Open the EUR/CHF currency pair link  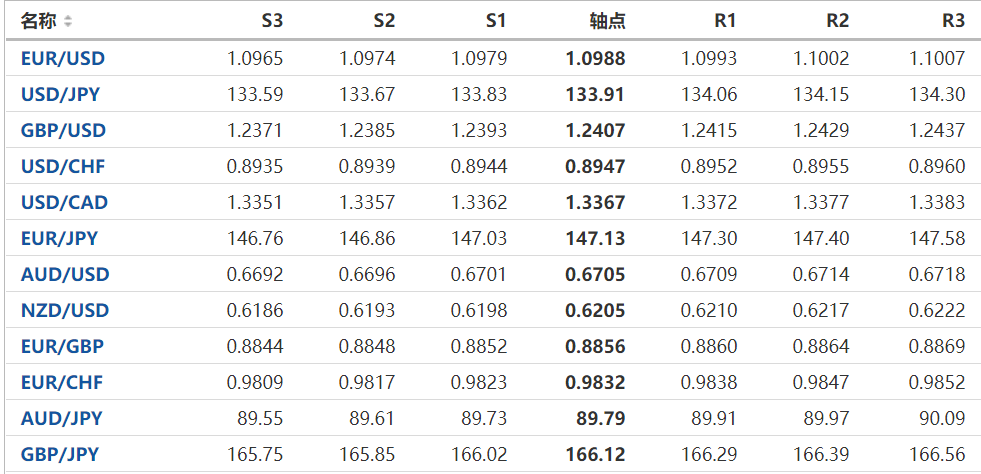click(62, 382)
